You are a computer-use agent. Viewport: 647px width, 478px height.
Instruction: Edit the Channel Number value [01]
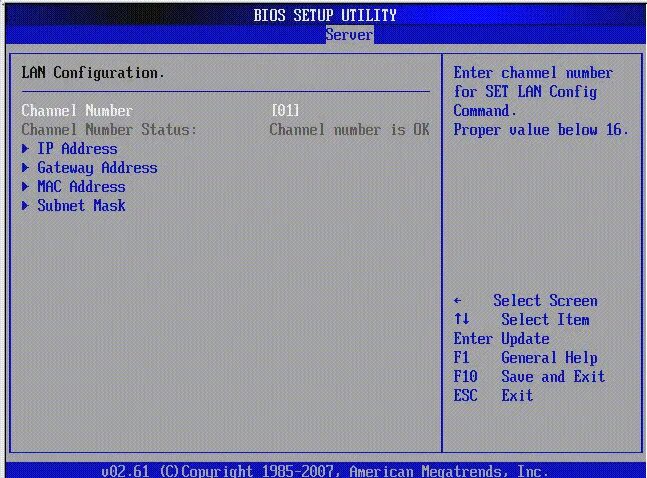[285, 111]
